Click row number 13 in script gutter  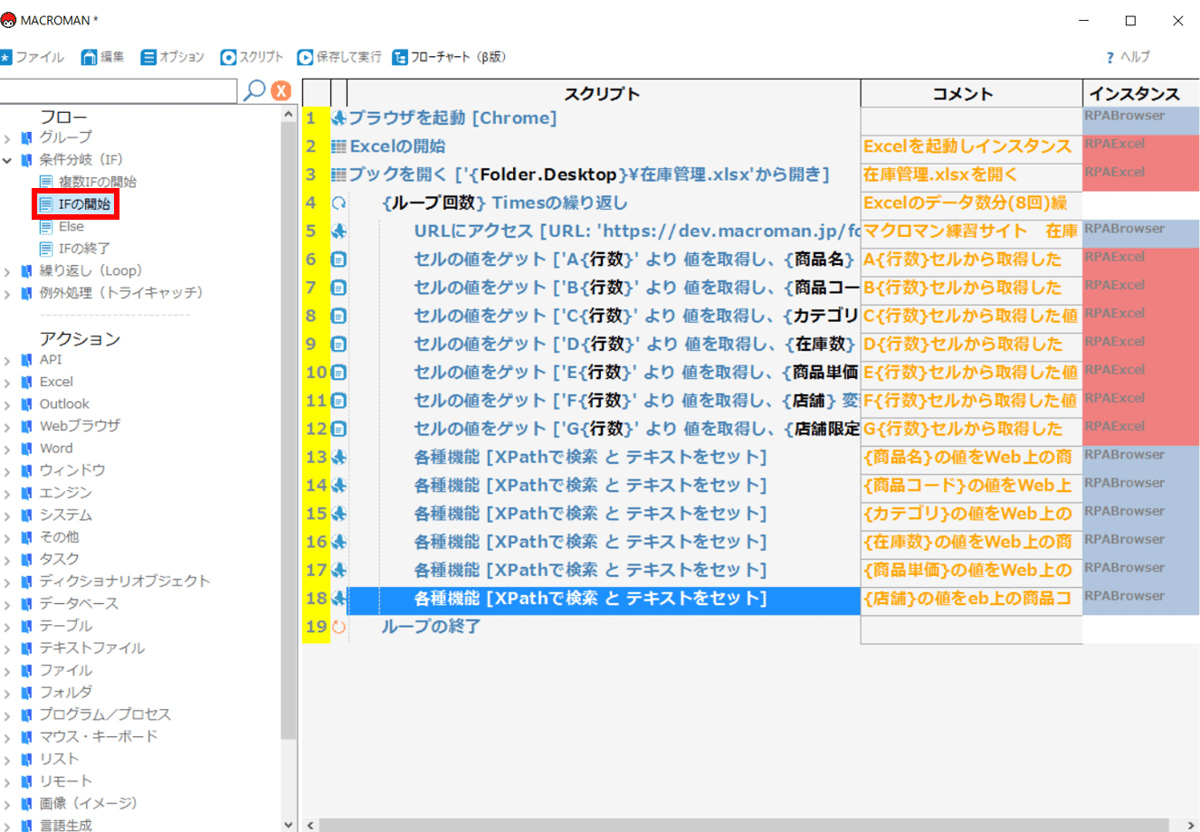(x=316, y=458)
